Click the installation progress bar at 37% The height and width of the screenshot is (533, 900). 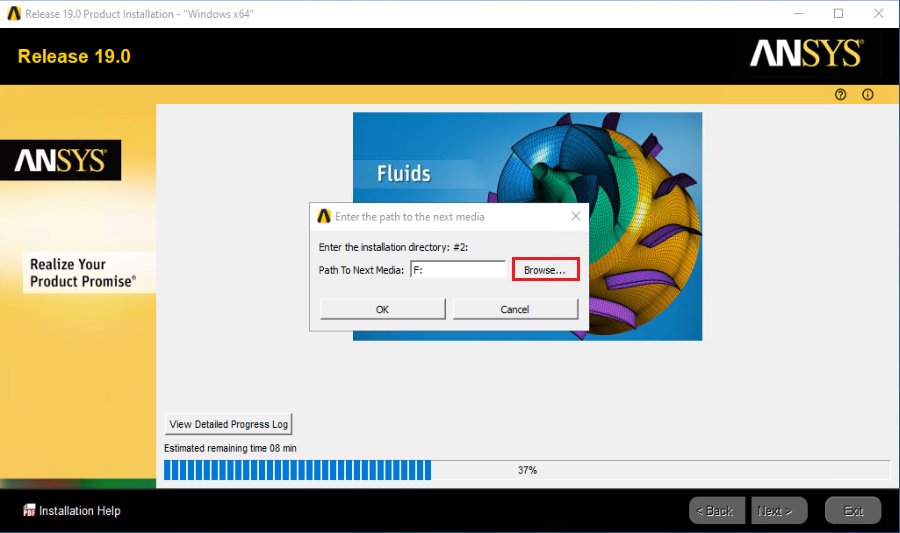point(526,470)
